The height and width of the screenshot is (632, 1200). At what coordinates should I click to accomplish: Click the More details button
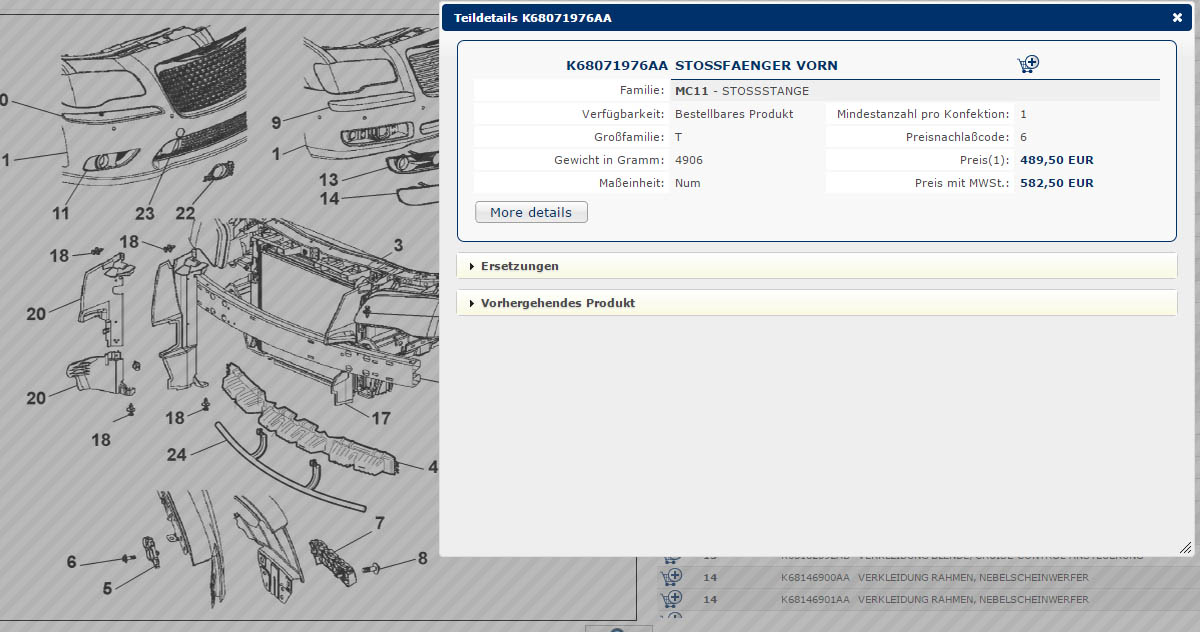click(x=531, y=212)
